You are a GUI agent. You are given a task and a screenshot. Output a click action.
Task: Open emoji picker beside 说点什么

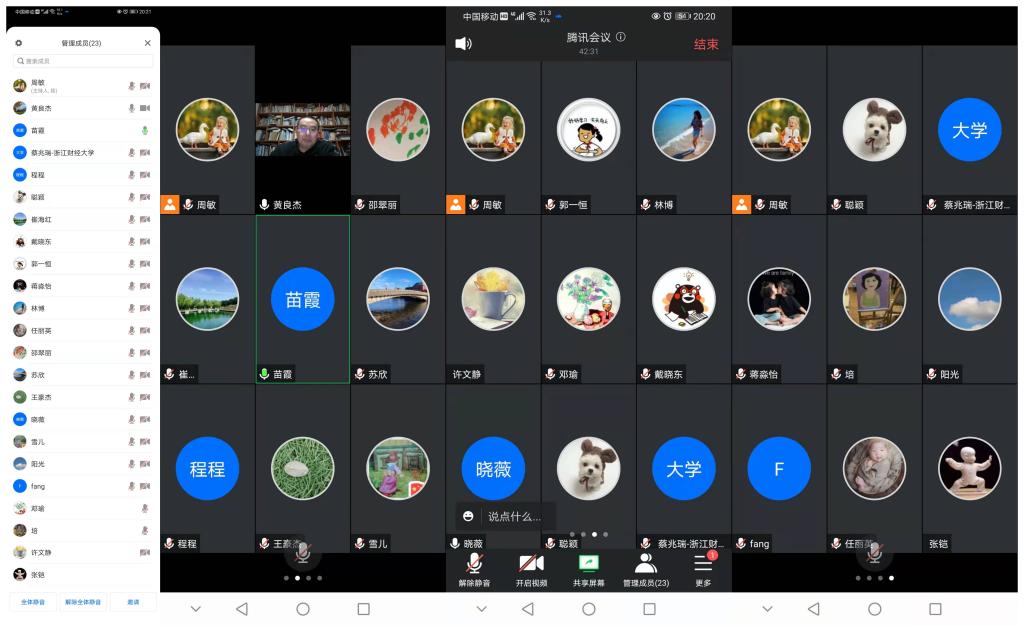click(x=468, y=516)
